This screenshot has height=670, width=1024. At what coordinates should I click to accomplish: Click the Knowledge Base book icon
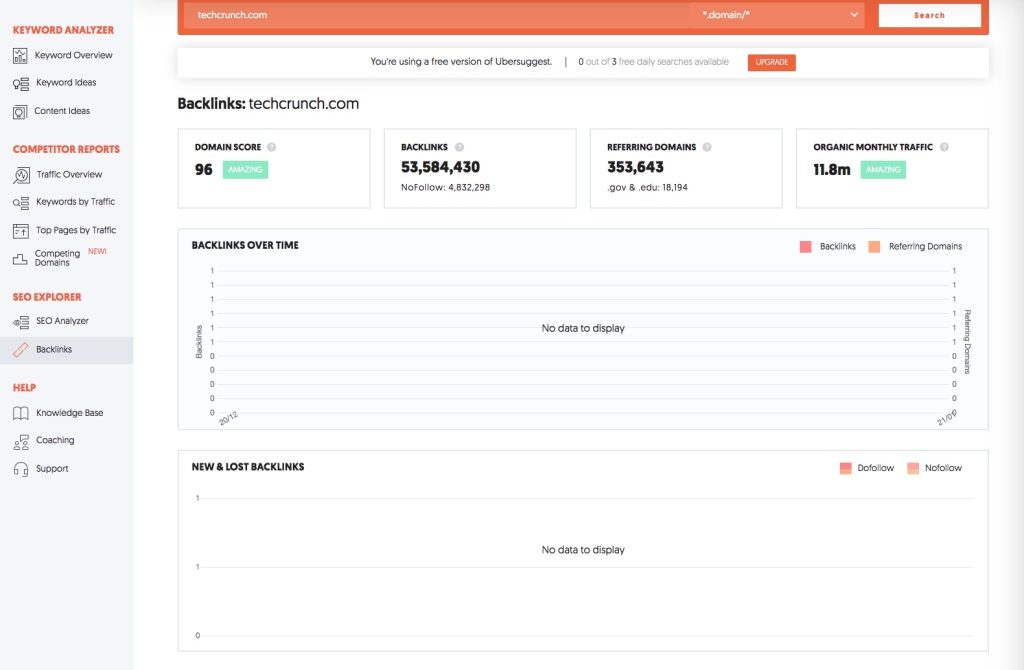coord(21,413)
